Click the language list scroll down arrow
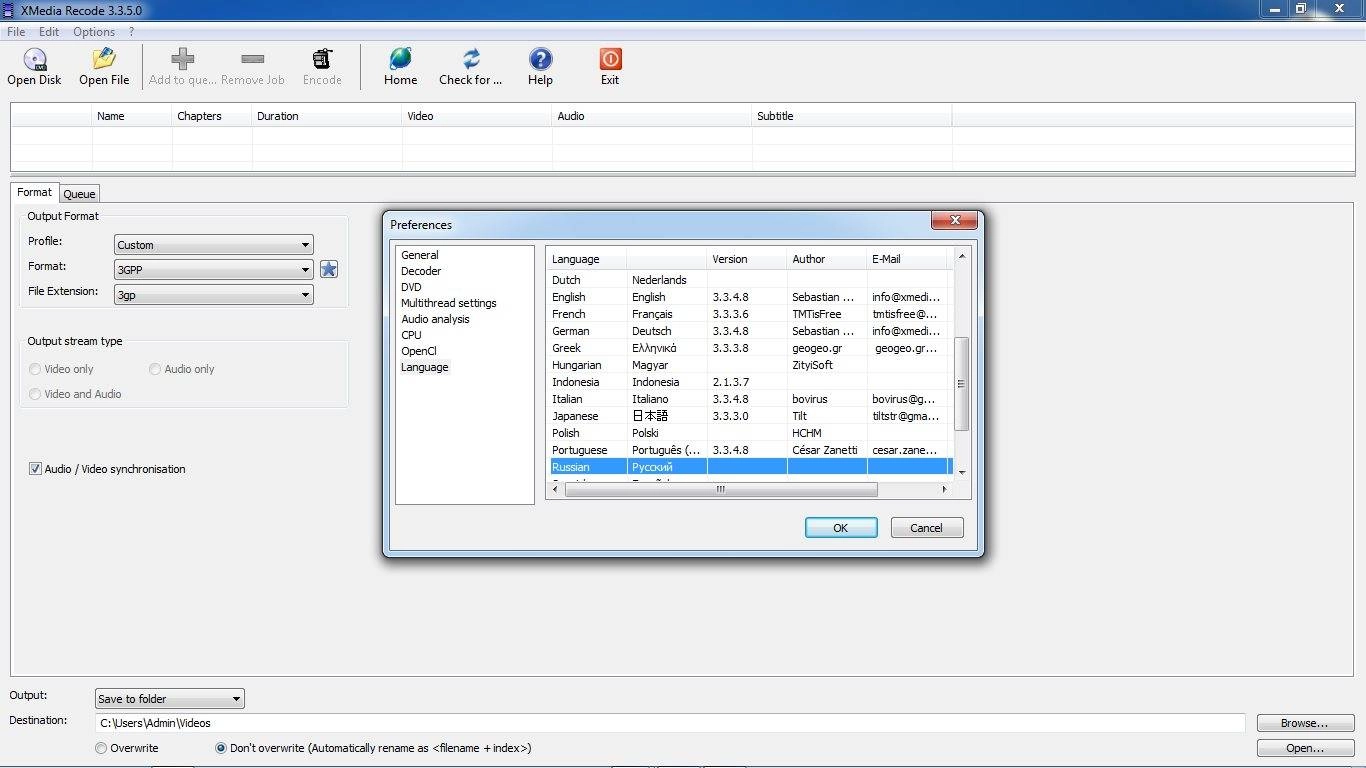This screenshot has height=768, width=1366. point(962,472)
